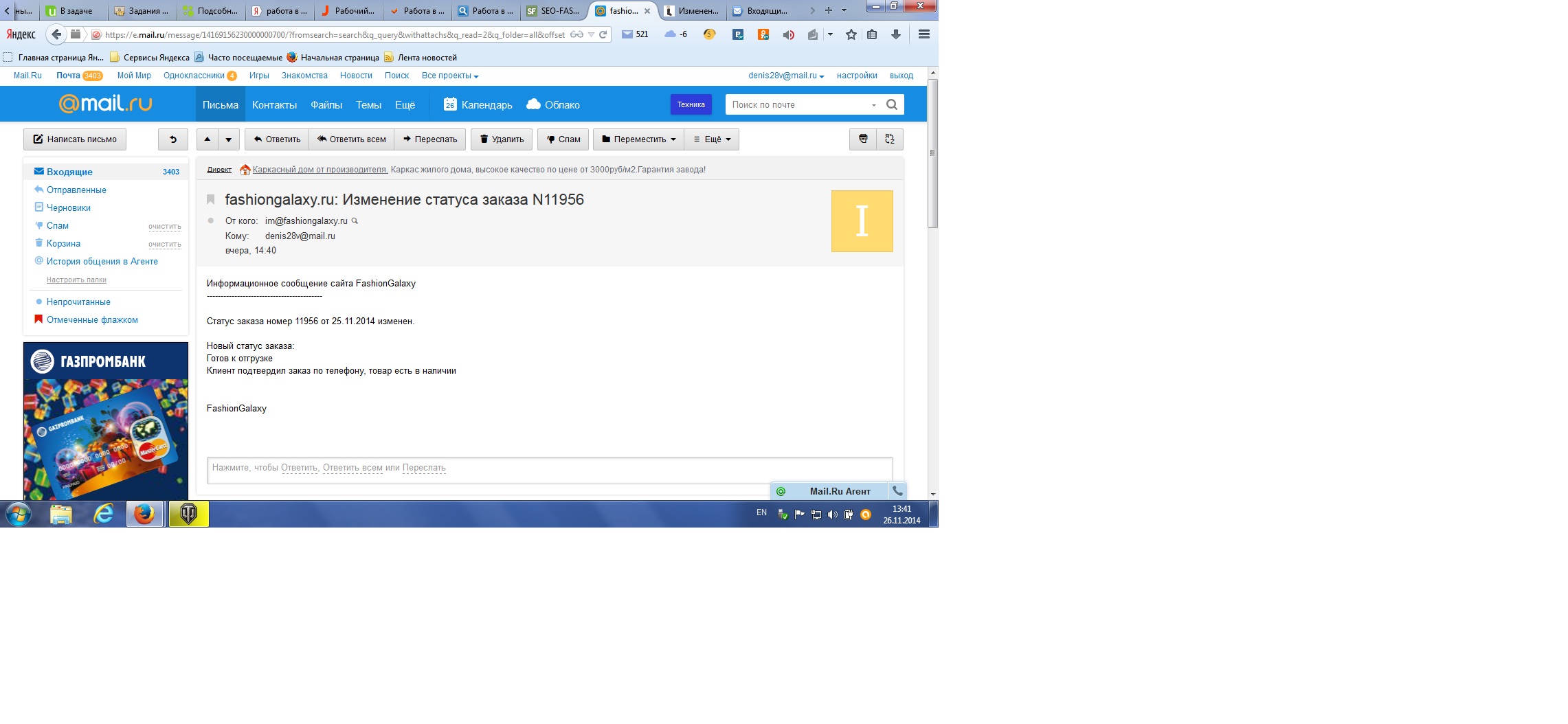Go to previous message with up arrow
Viewport: 1568px width, 724px height.
[208, 139]
